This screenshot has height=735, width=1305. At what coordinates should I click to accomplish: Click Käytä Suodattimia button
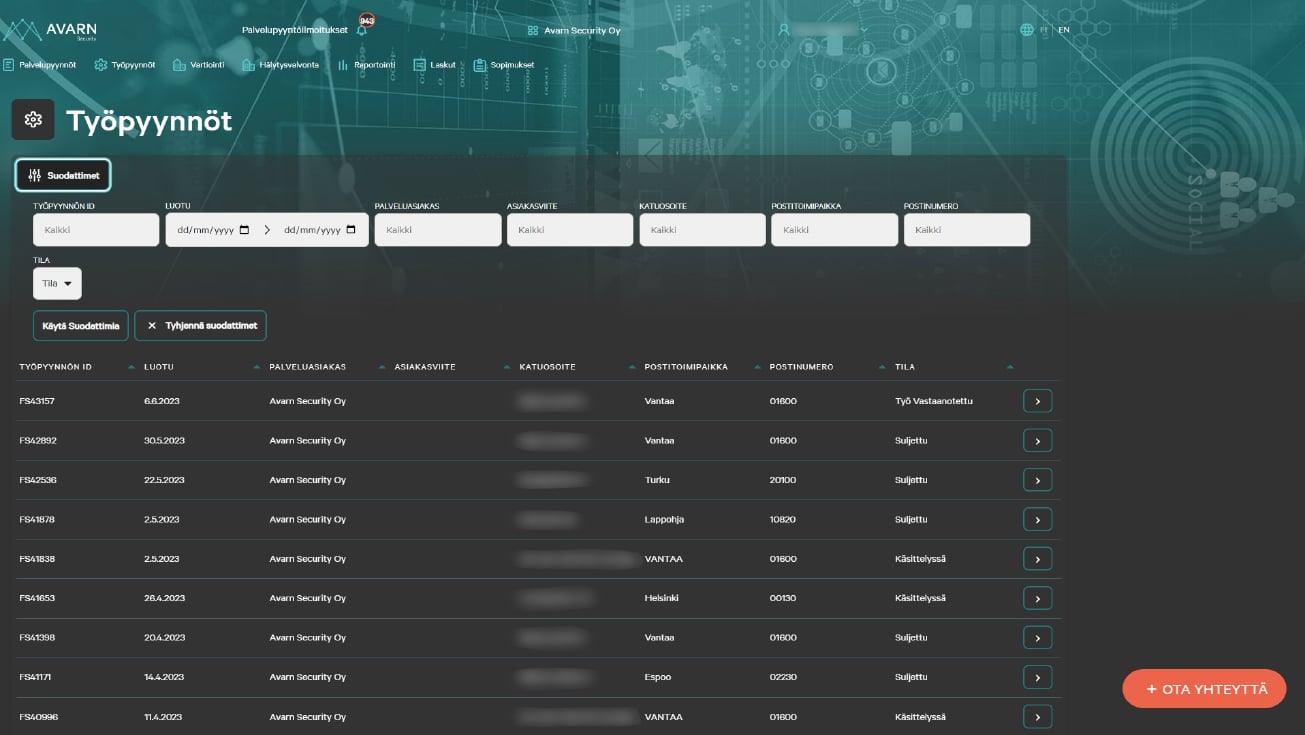point(81,326)
